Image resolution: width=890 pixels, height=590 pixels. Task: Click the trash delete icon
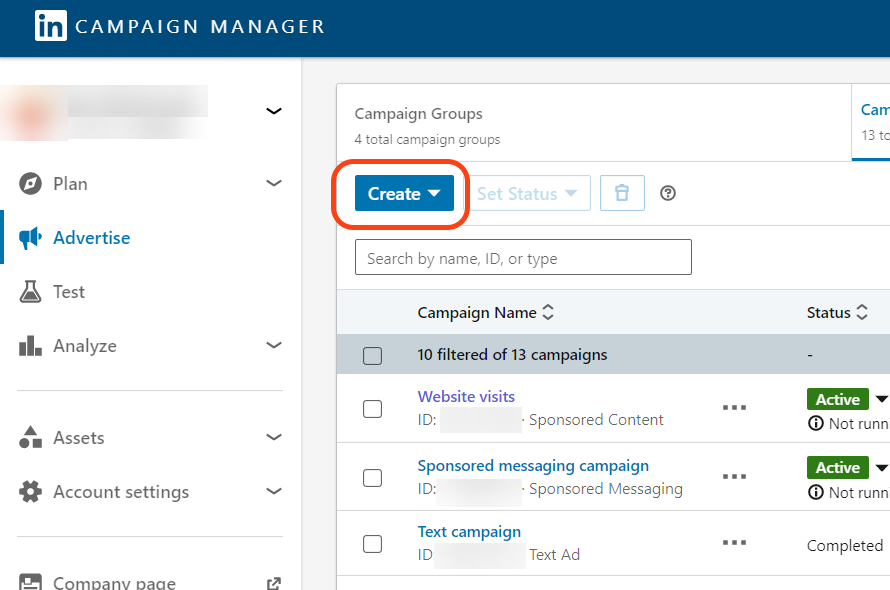click(x=622, y=193)
